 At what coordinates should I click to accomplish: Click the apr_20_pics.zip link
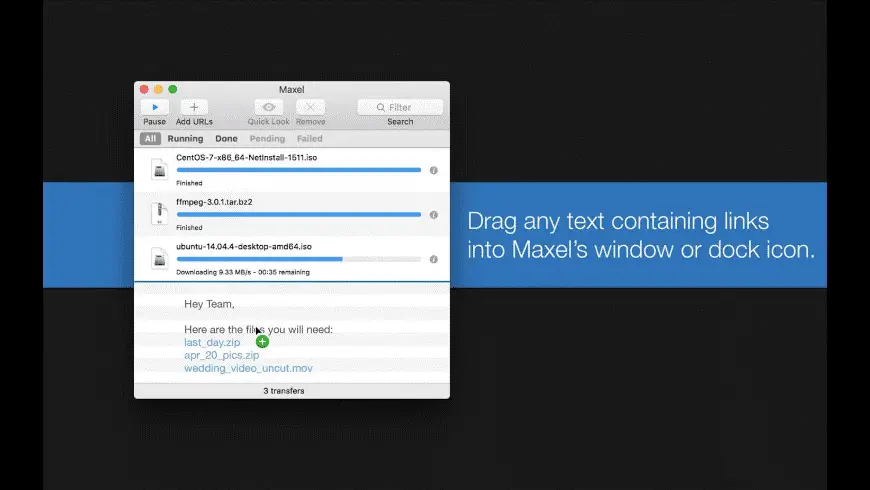pyautogui.click(x=221, y=355)
